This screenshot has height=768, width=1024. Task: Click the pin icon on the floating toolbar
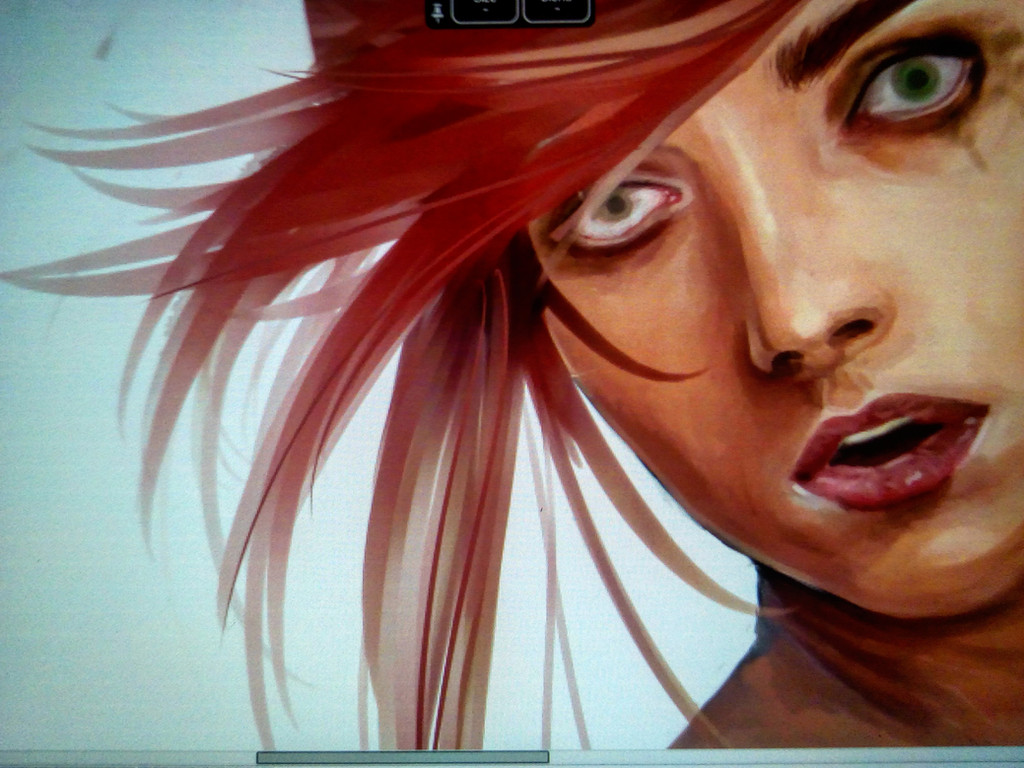[438, 11]
